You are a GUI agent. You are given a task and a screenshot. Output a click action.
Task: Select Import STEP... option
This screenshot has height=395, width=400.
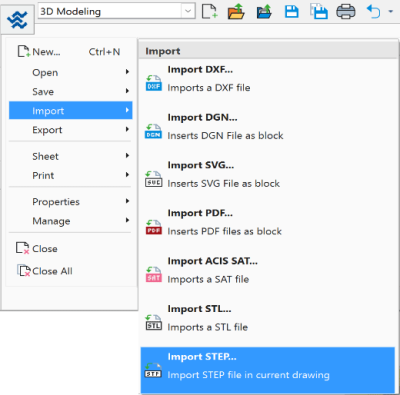click(268, 370)
